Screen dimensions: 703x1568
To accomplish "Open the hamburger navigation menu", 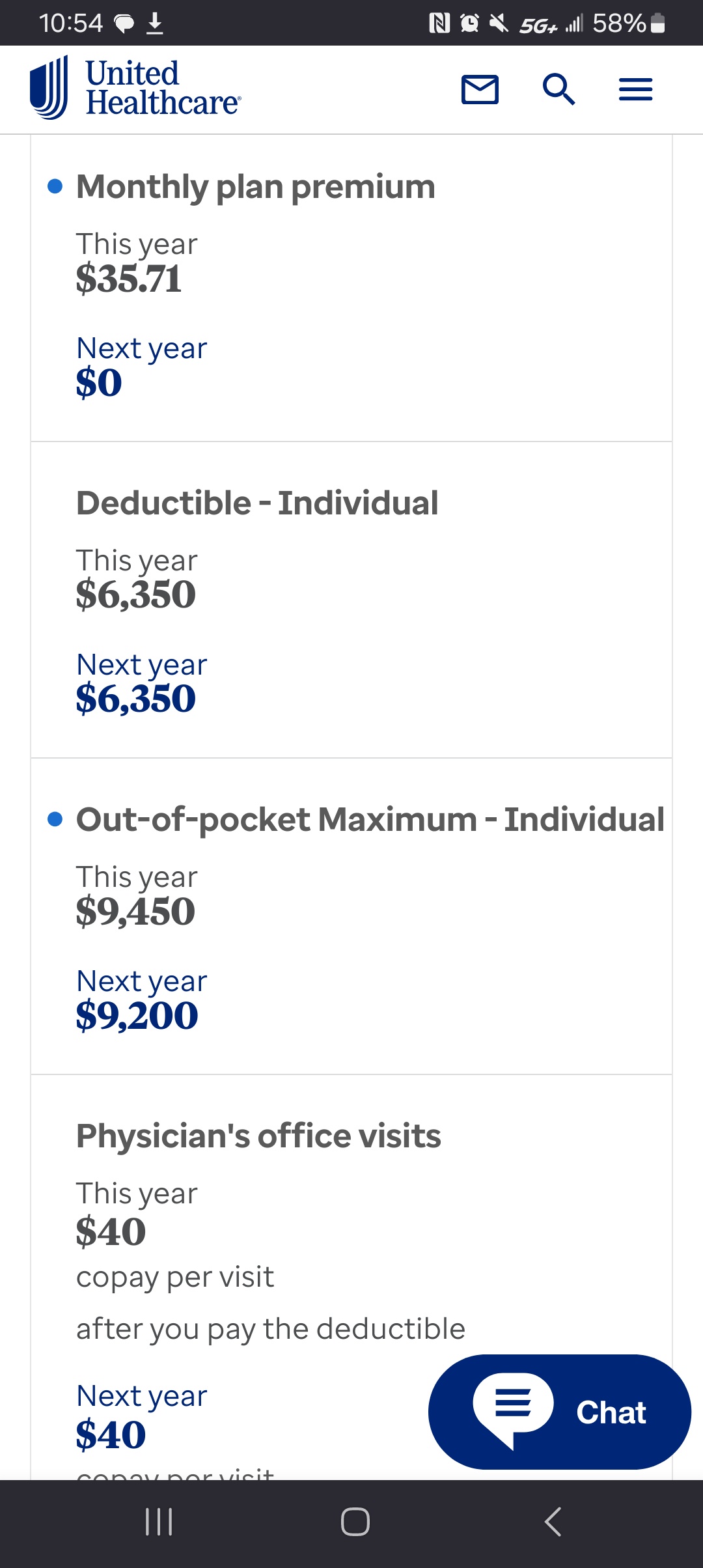I will [x=635, y=89].
